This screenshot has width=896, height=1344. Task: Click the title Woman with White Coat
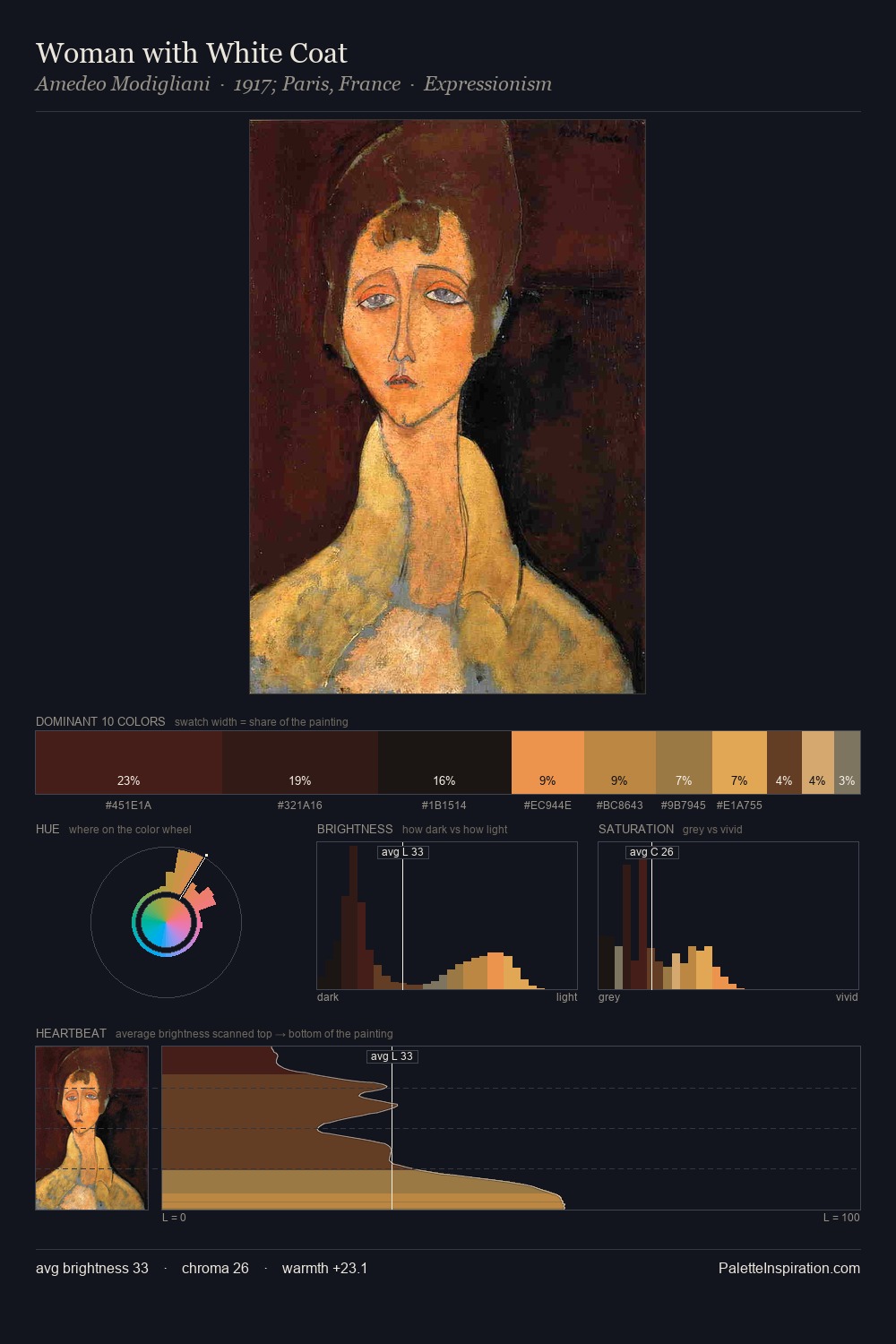tap(192, 53)
